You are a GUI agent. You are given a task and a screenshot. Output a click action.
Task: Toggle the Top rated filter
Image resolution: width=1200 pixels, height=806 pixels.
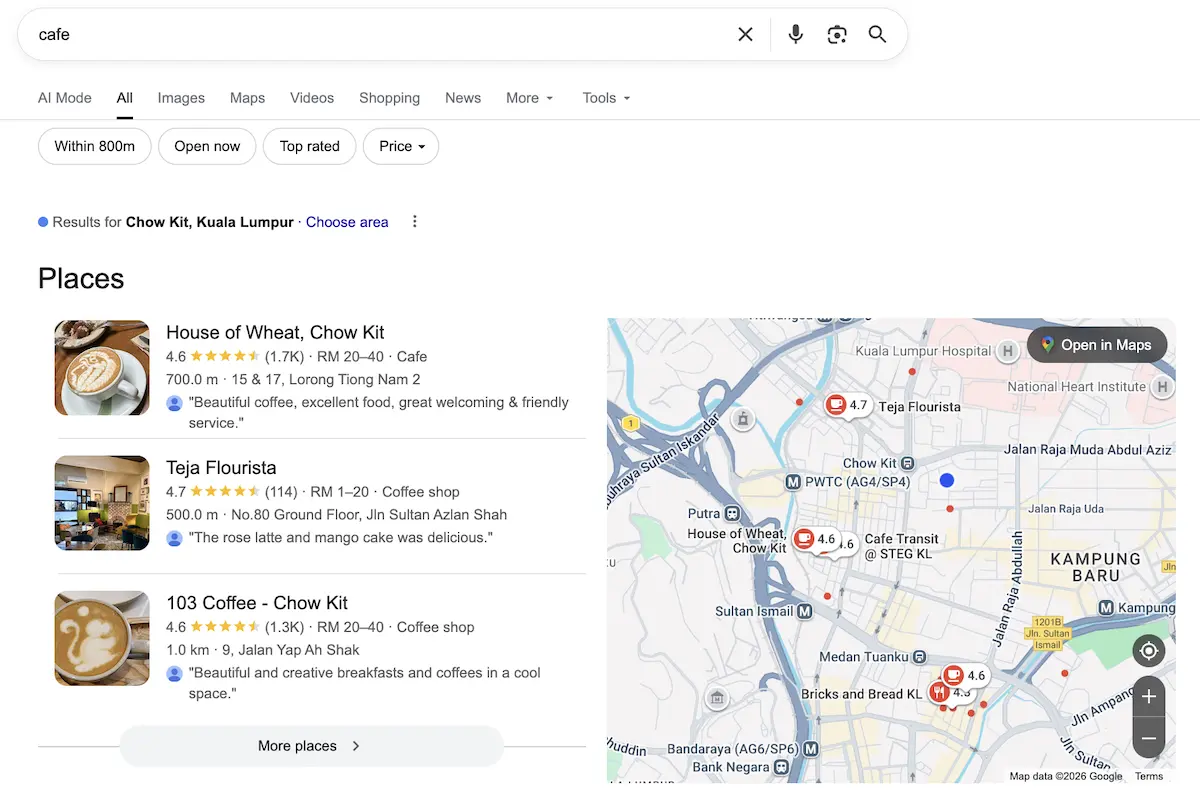tap(309, 146)
